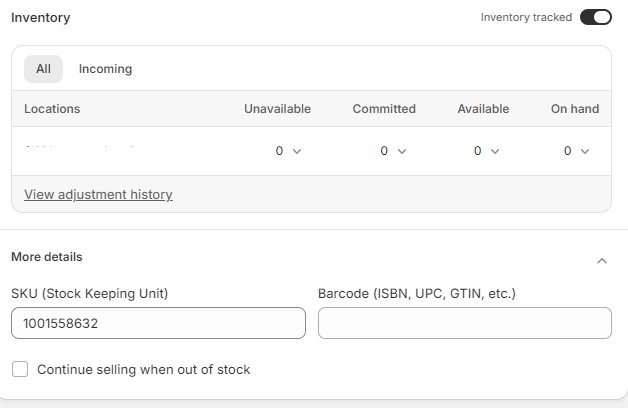Image resolution: width=628 pixels, height=408 pixels.
Task: Click the SKU field containing 1001558632
Action: (158, 323)
